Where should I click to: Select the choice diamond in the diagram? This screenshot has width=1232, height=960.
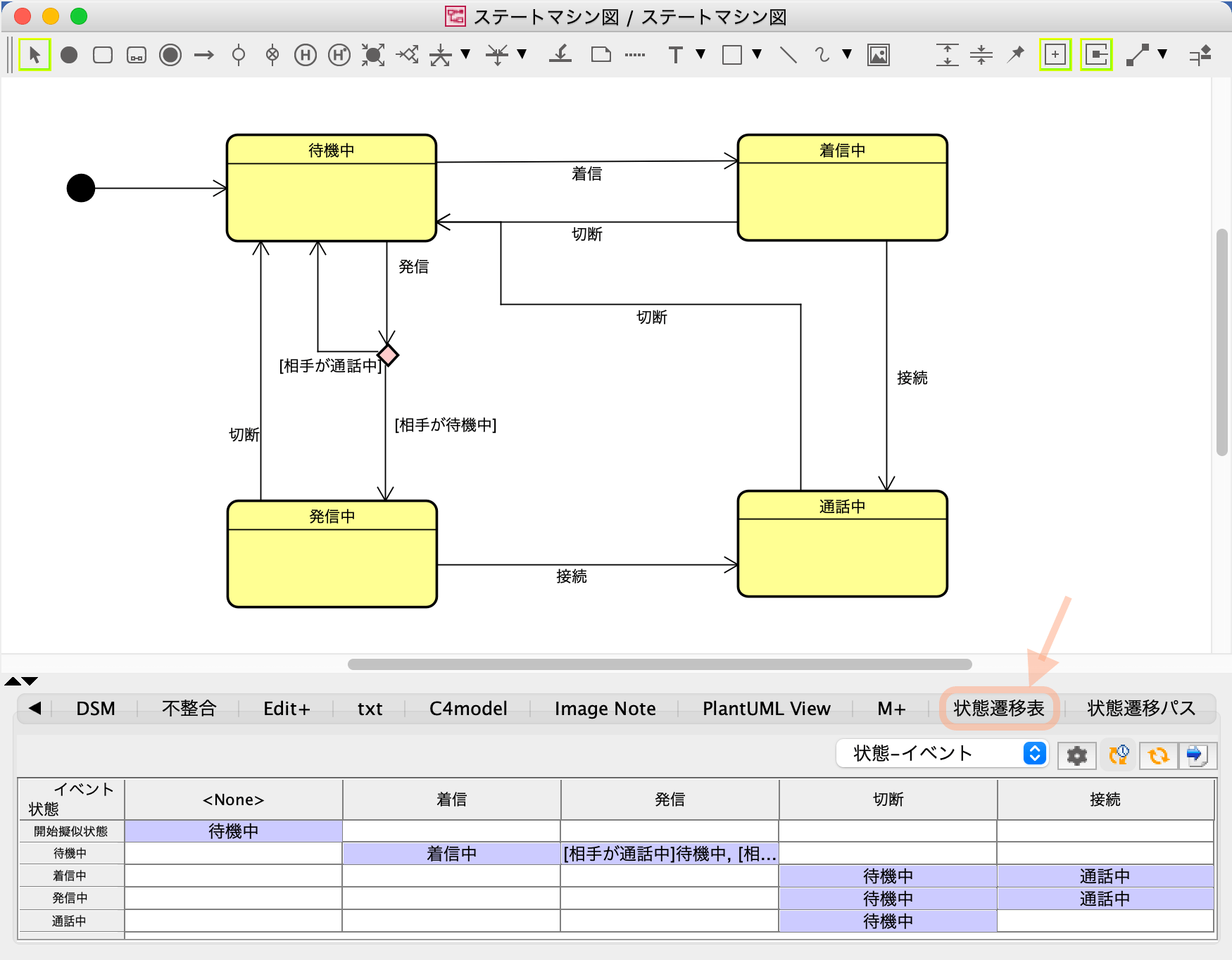pos(388,355)
